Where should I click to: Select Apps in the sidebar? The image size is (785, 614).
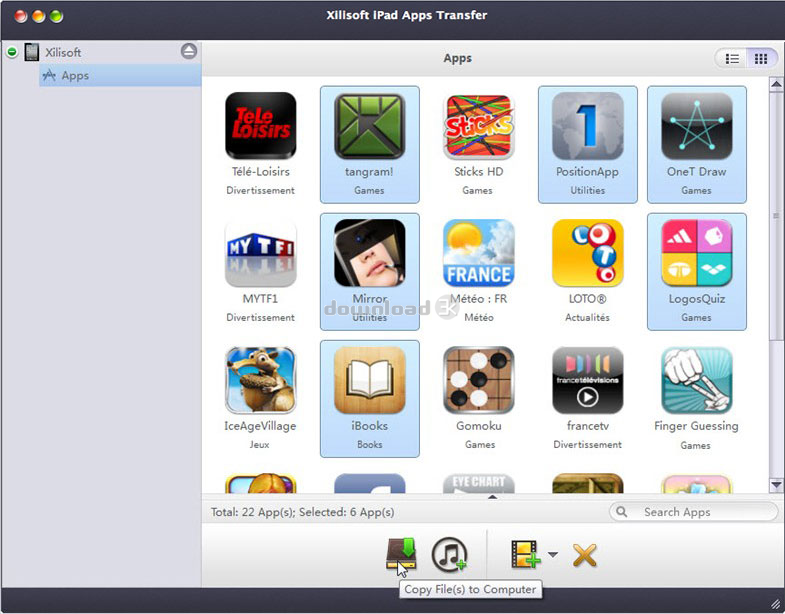tap(74, 76)
